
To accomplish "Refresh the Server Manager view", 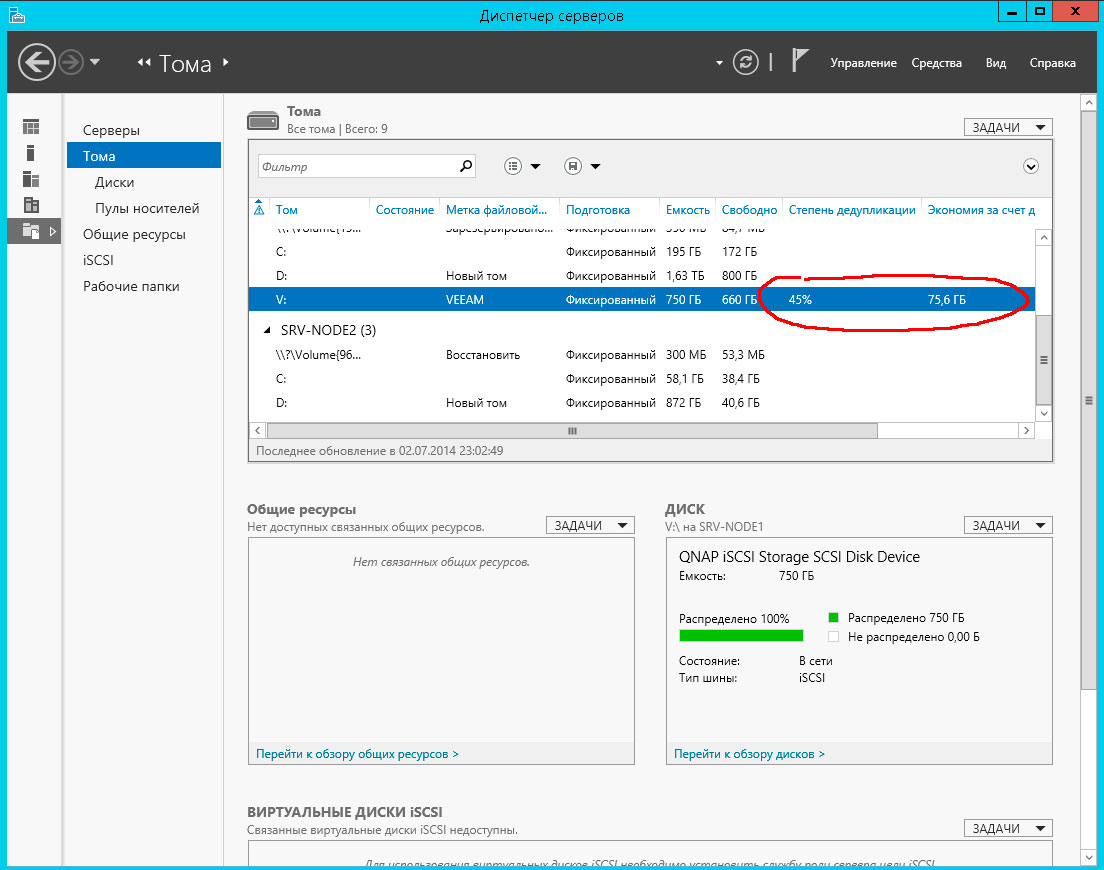I will [x=745, y=63].
